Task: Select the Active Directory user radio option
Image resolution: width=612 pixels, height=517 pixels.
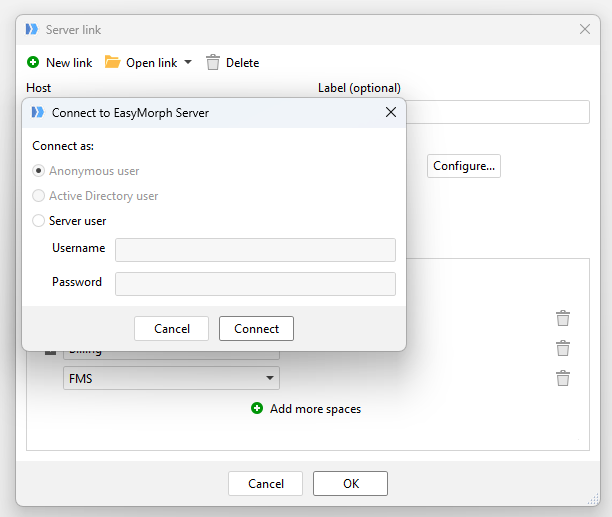Action: coord(38,196)
